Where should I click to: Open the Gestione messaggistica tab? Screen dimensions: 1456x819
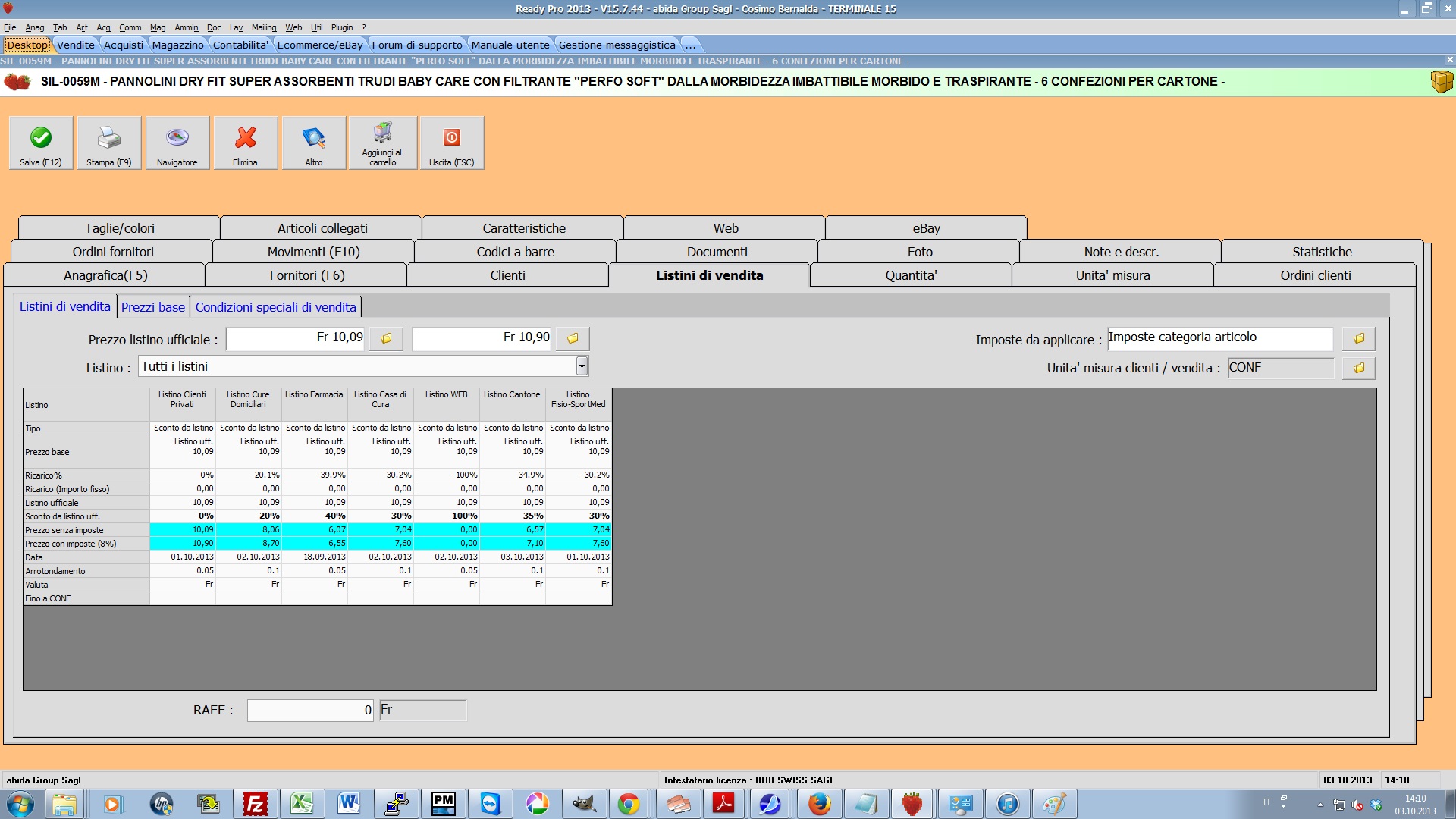617,45
